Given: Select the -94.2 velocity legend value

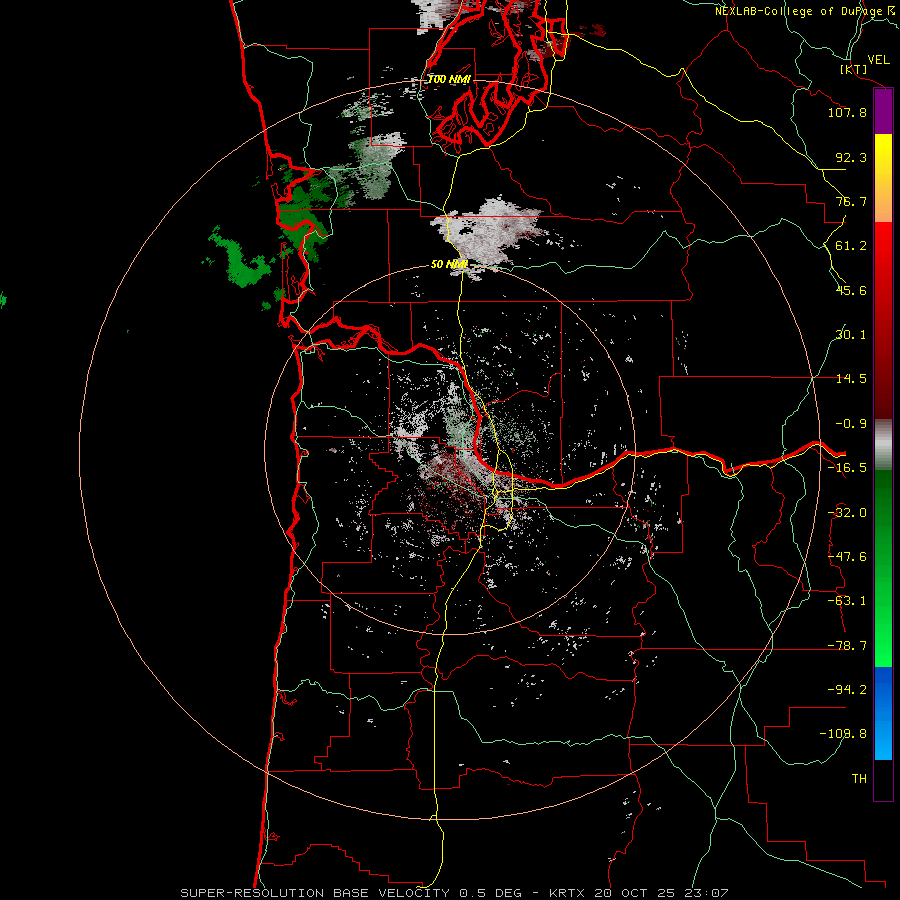Looking at the screenshot, I should pos(847,690).
